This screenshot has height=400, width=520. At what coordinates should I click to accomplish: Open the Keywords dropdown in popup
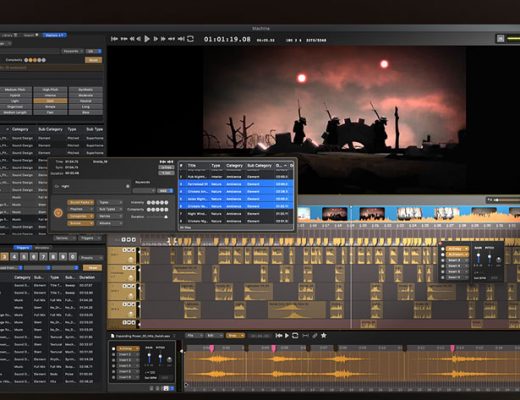(x=144, y=191)
